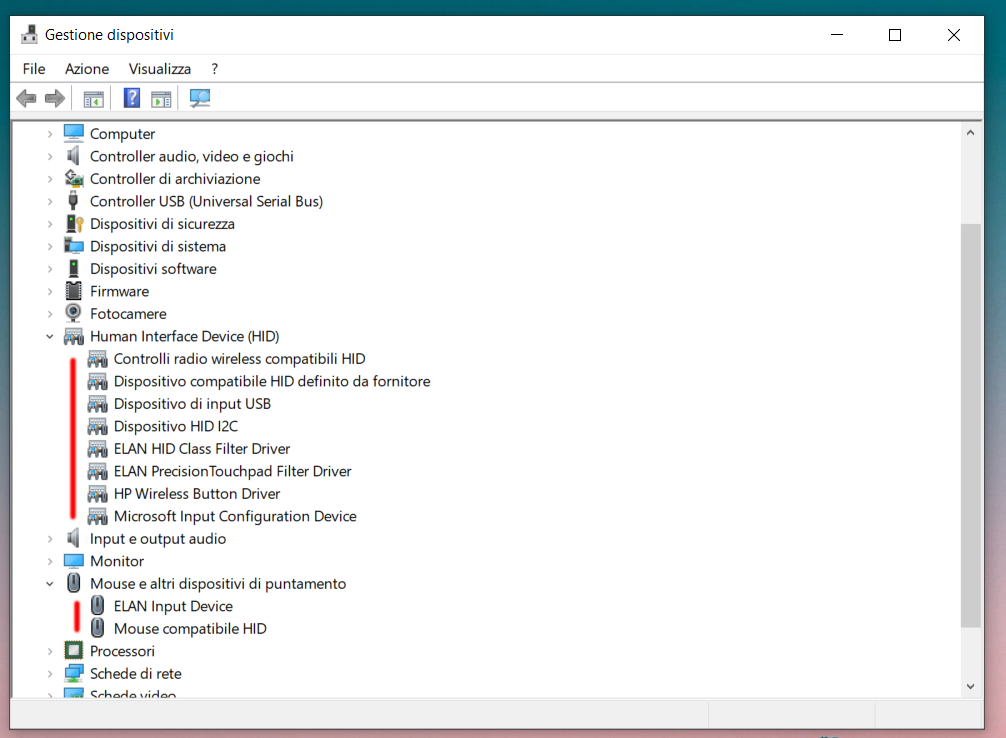
Task: Expand the Schede di rete node
Action: click(x=50, y=674)
